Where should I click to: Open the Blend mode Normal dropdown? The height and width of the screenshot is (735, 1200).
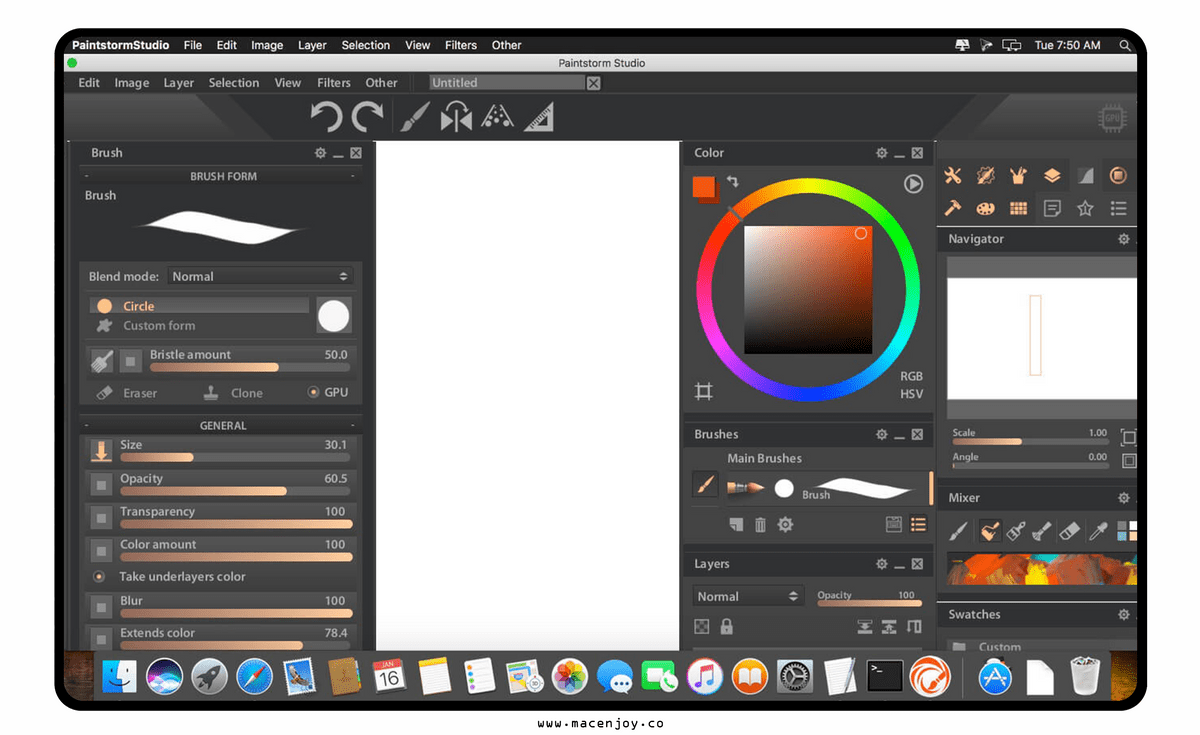(x=260, y=277)
